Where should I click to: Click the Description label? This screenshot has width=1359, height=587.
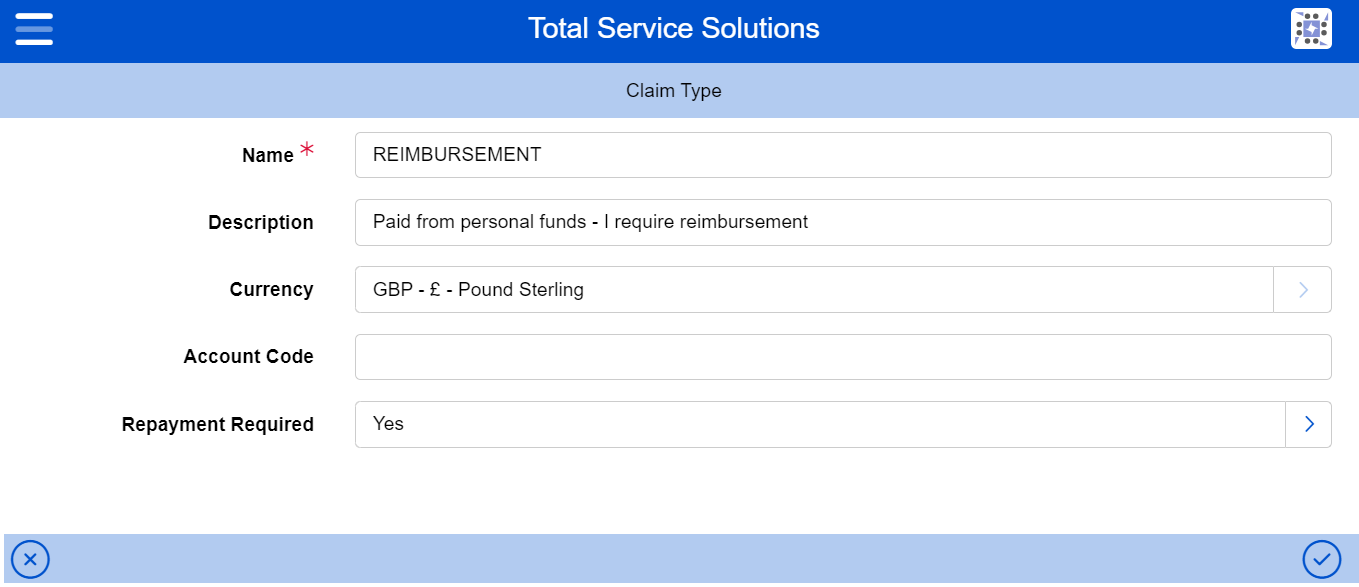pyautogui.click(x=261, y=223)
